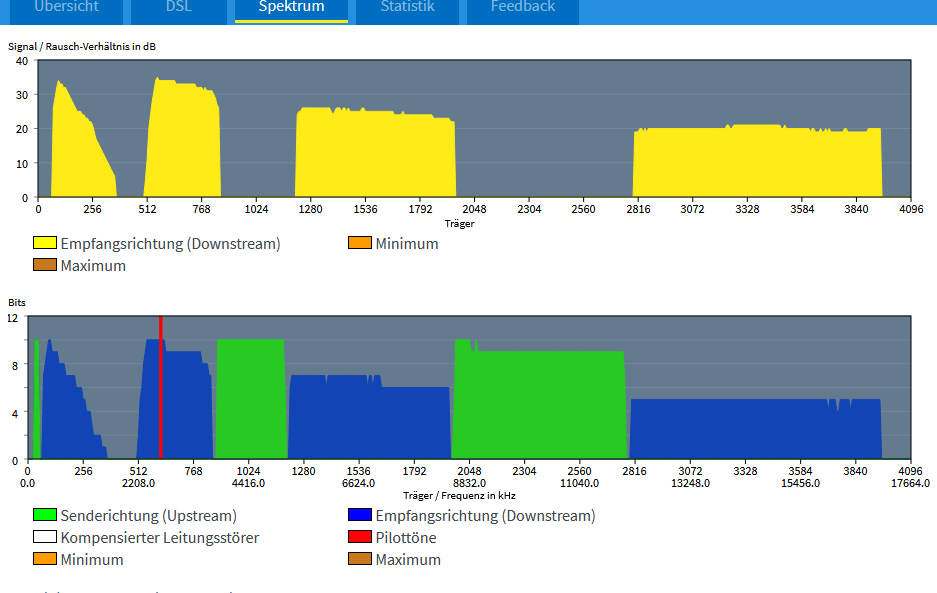The width and height of the screenshot is (937, 593).
Task: Click green Senderichtung (Upstream) legend swatch
Action: click(45, 515)
